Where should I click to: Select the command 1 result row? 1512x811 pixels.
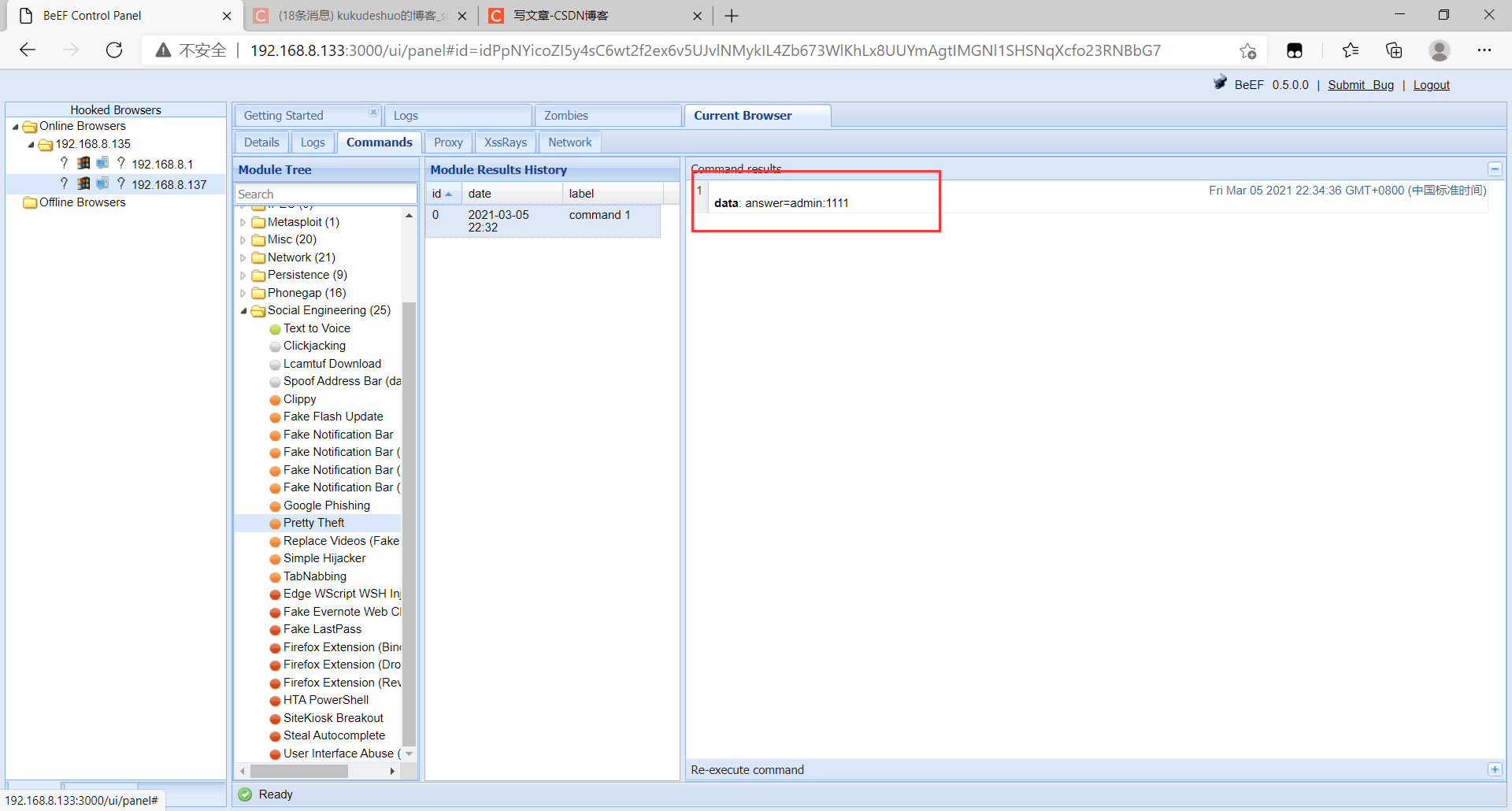[x=543, y=221]
